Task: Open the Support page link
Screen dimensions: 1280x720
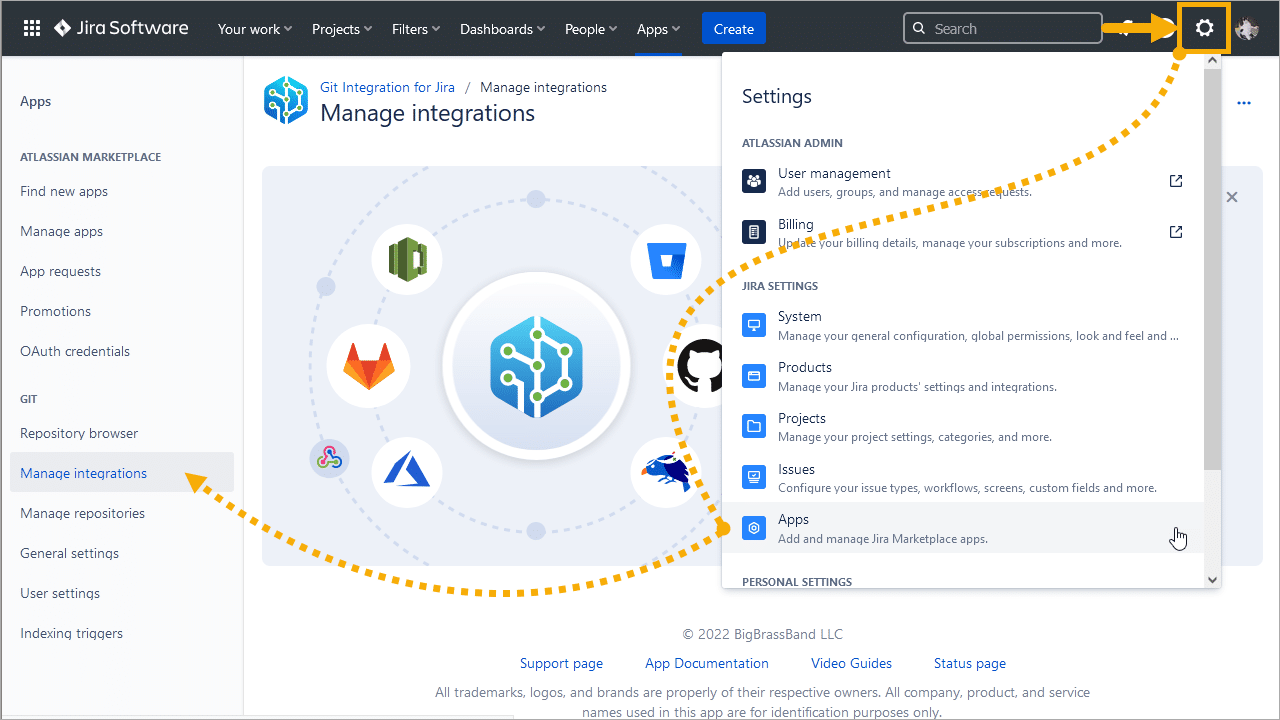Action: click(561, 663)
